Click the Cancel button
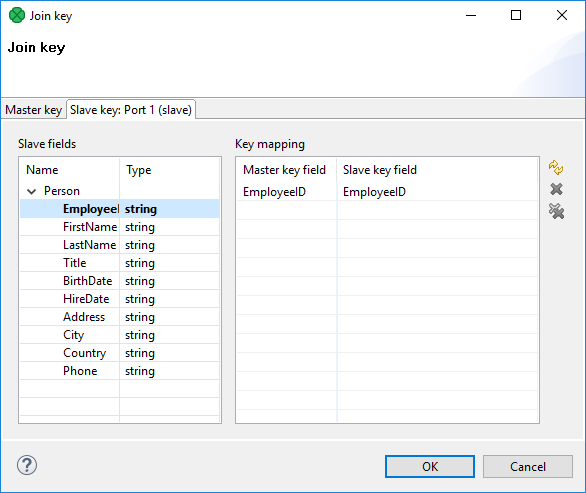Viewport: 586px width, 493px height. (x=528, y=466)
